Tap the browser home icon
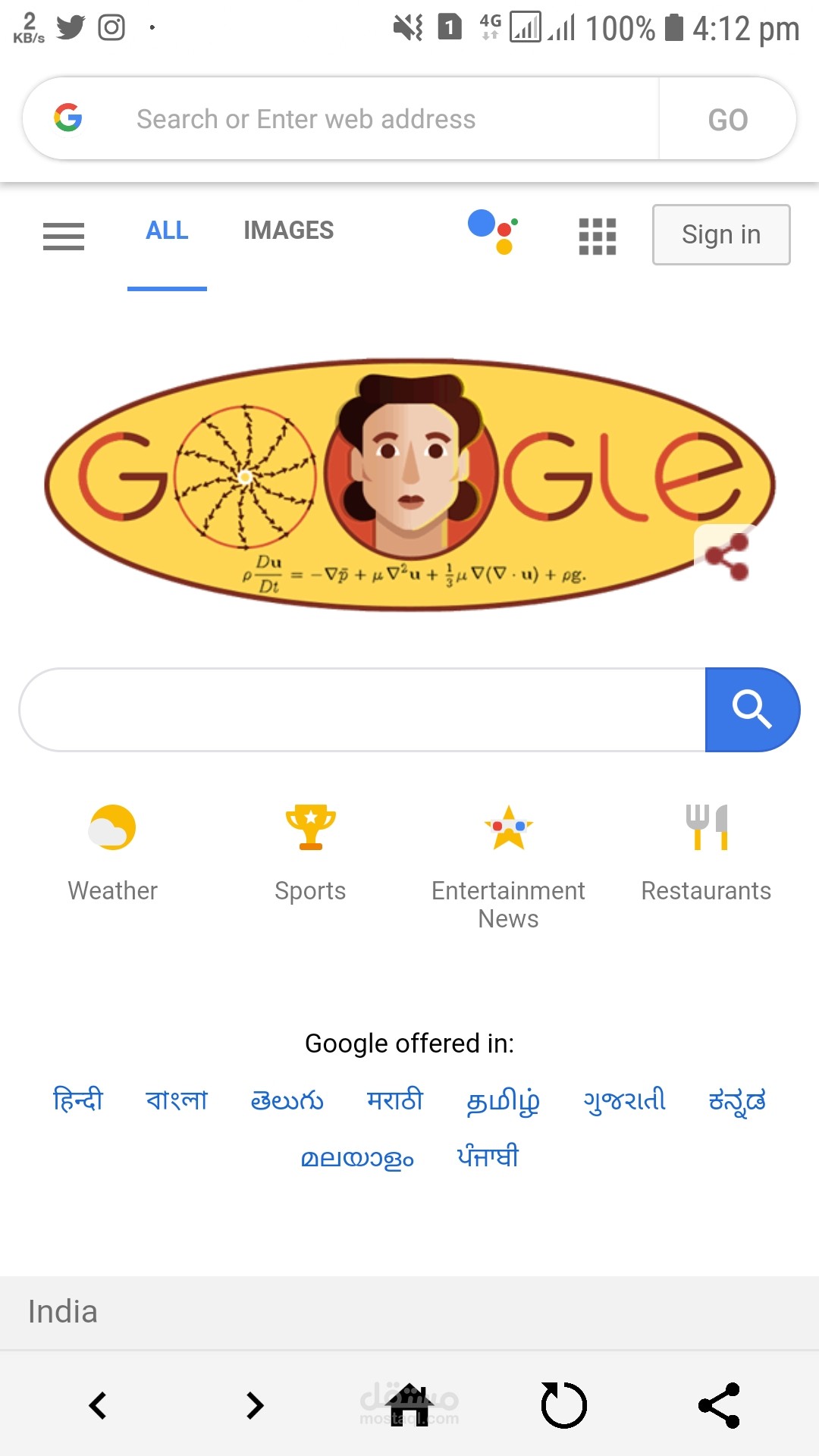 coord(409,1405)
